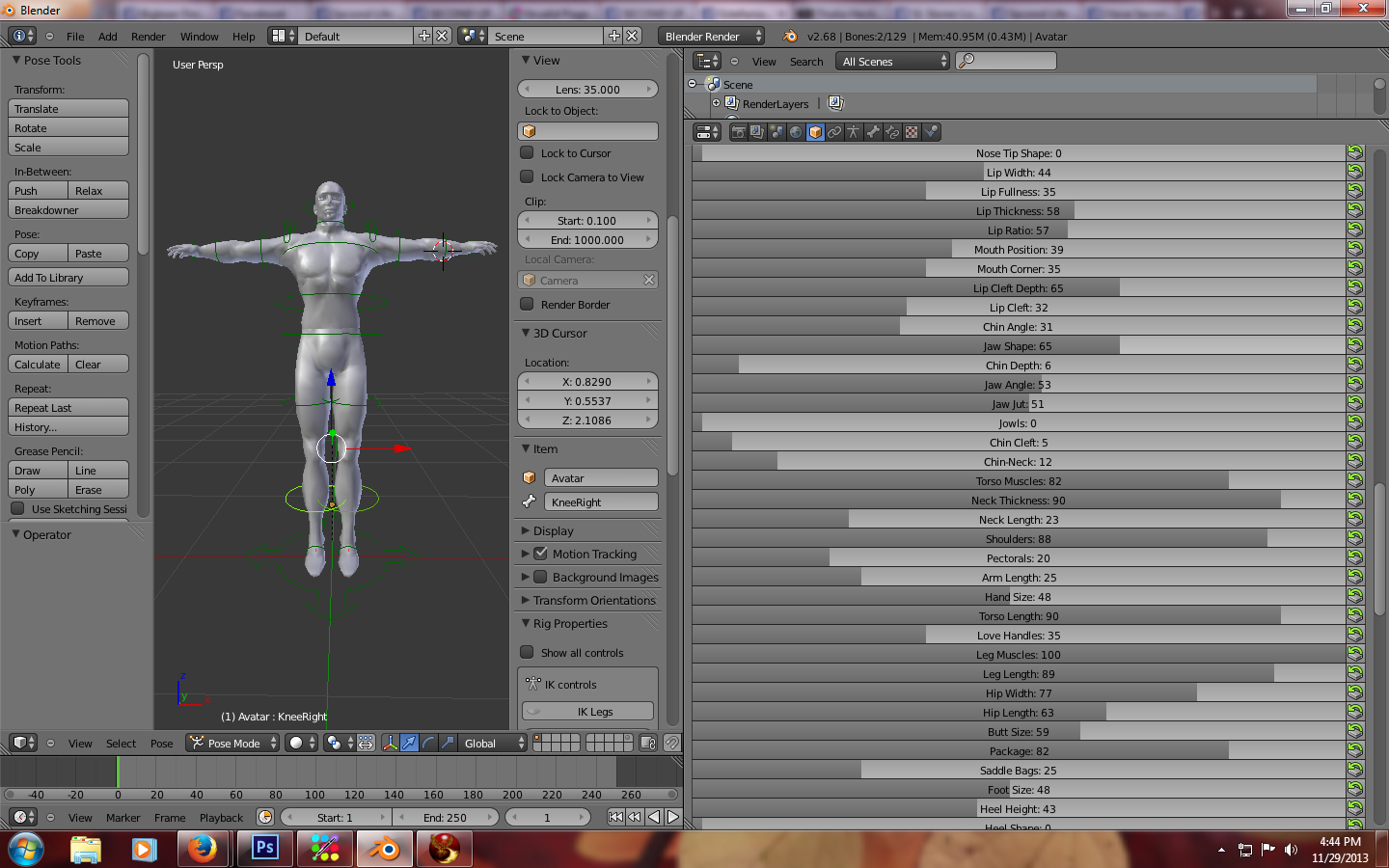
Task: Jump to the timeline's first frame
Action: click(x=614, y=817)
